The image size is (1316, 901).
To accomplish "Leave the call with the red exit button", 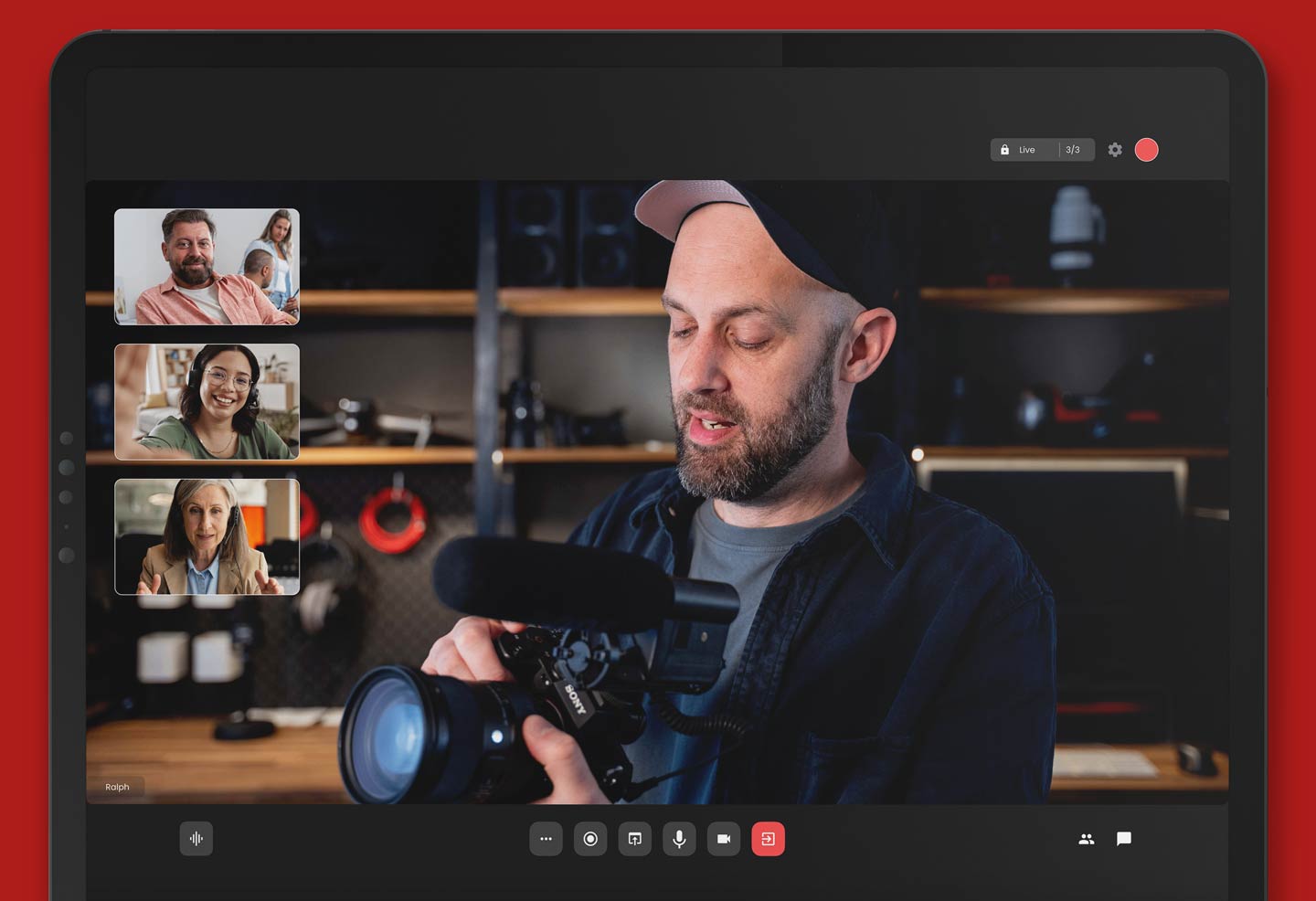I will tap(769, 839).
